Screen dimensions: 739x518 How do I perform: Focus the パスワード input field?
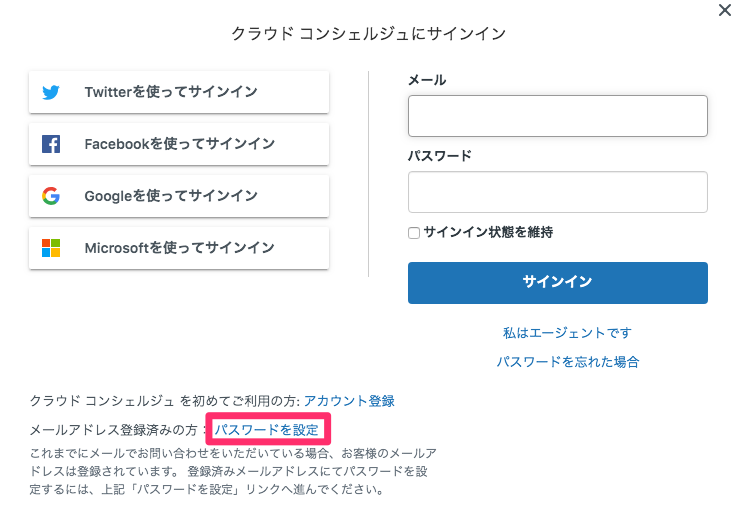pyautogui.click(x=558, y=192)
